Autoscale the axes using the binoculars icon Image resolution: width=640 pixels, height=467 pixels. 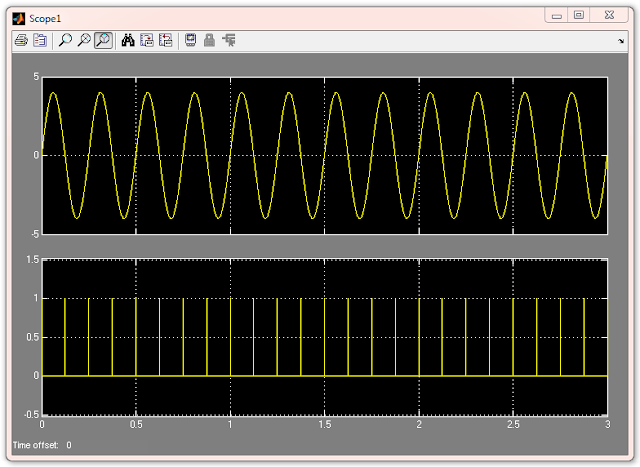[128, 40]
